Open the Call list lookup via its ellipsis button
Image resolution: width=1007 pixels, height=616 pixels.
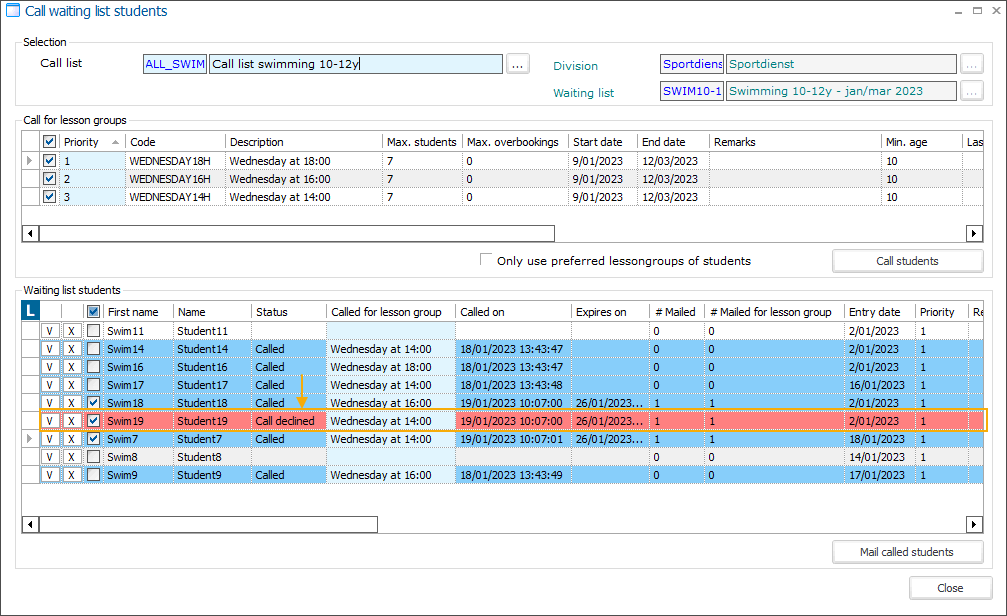coord(517,63)
